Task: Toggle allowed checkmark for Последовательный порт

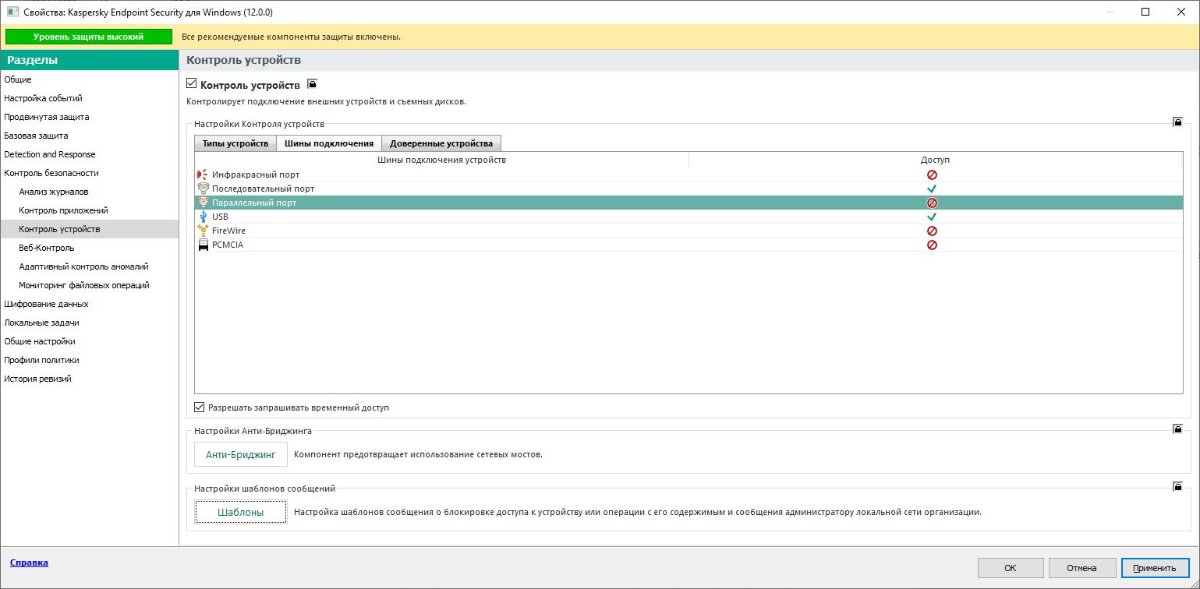Action: (932, 188)
